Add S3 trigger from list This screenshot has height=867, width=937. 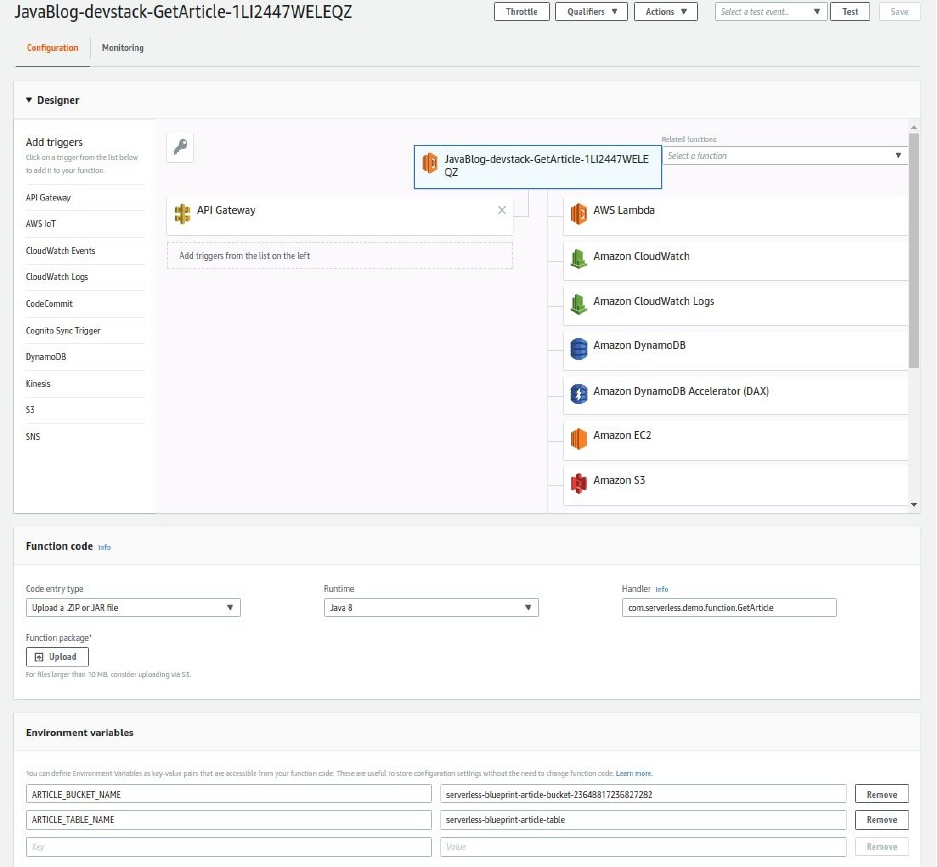click(30, 409)
